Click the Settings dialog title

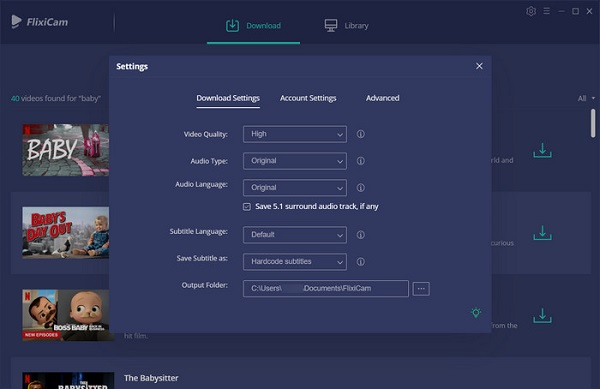click(132, 67)
